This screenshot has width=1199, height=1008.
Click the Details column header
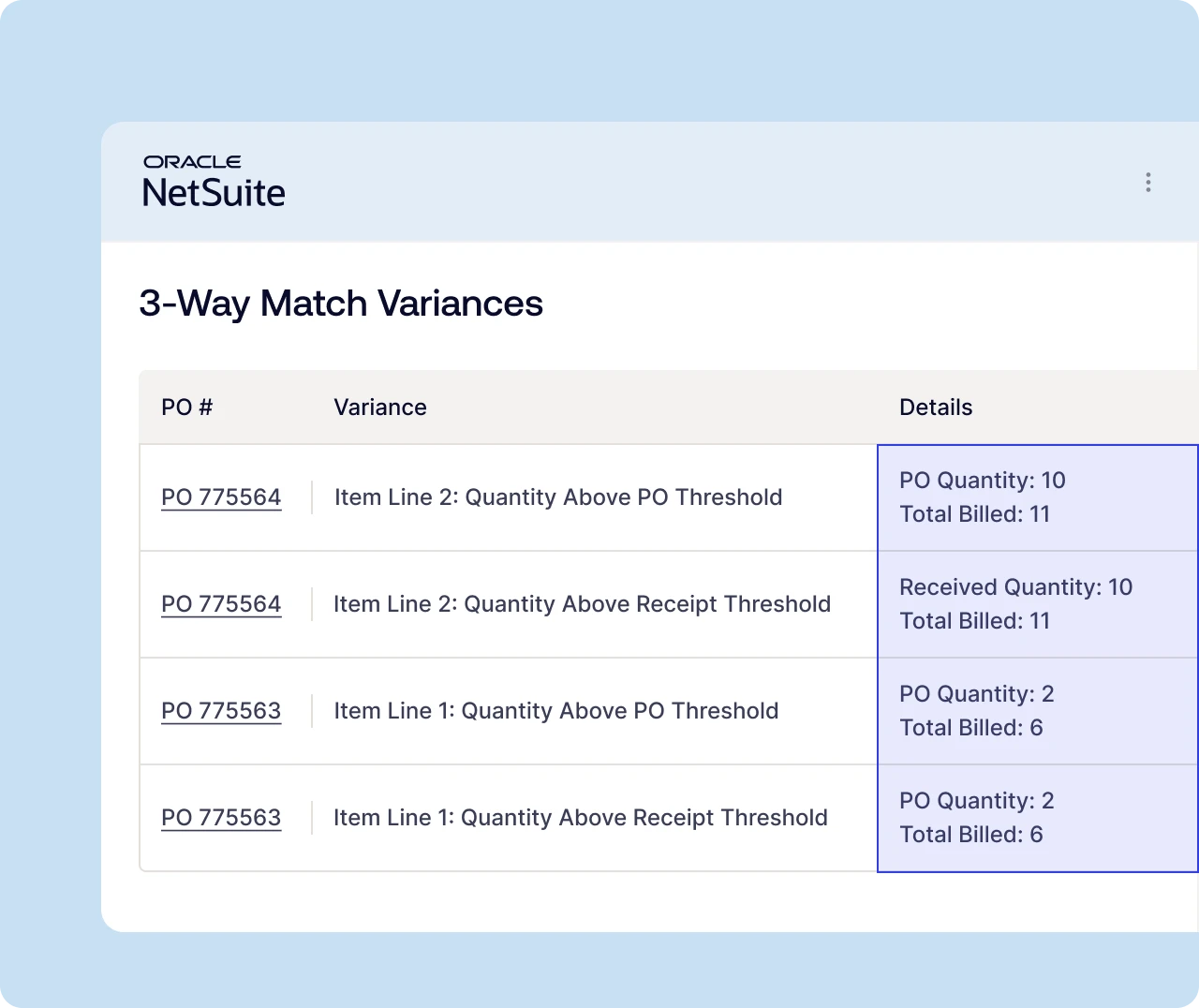936,408
